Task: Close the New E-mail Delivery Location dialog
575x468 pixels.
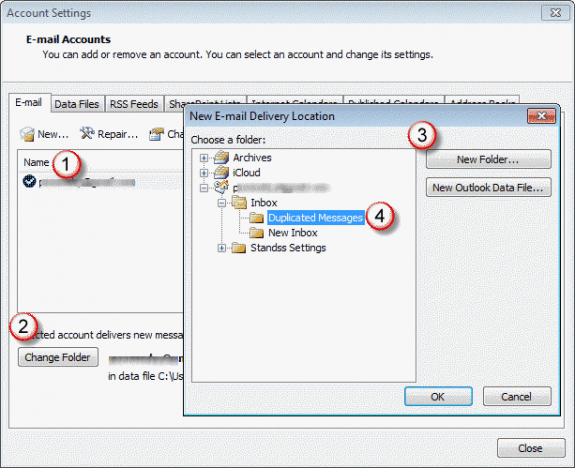Action: point(541,116)
